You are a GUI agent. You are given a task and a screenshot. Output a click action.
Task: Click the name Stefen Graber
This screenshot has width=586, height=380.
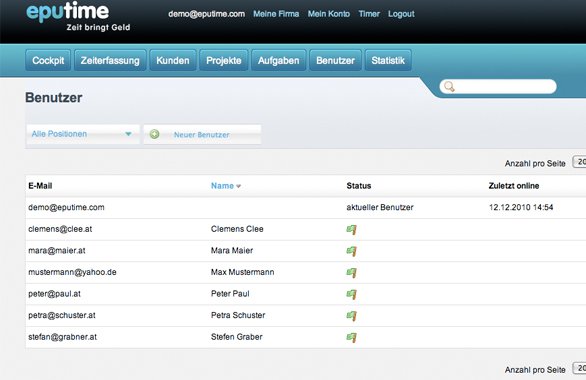pos(237,337)
